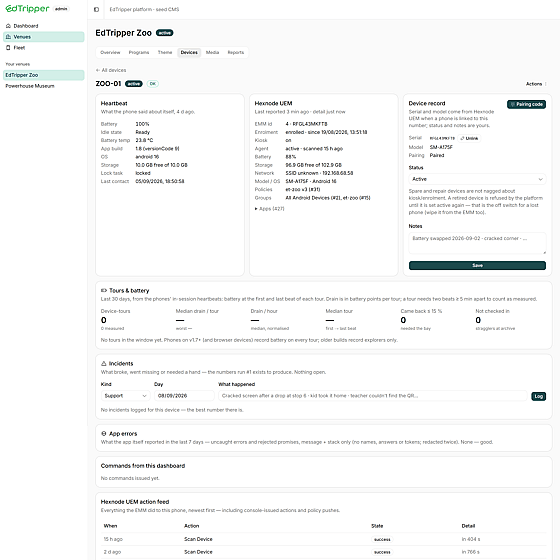560x560 pixels.
Task: Click the incident Day date field
Action: pyautogui.click(x=184, y=396)
